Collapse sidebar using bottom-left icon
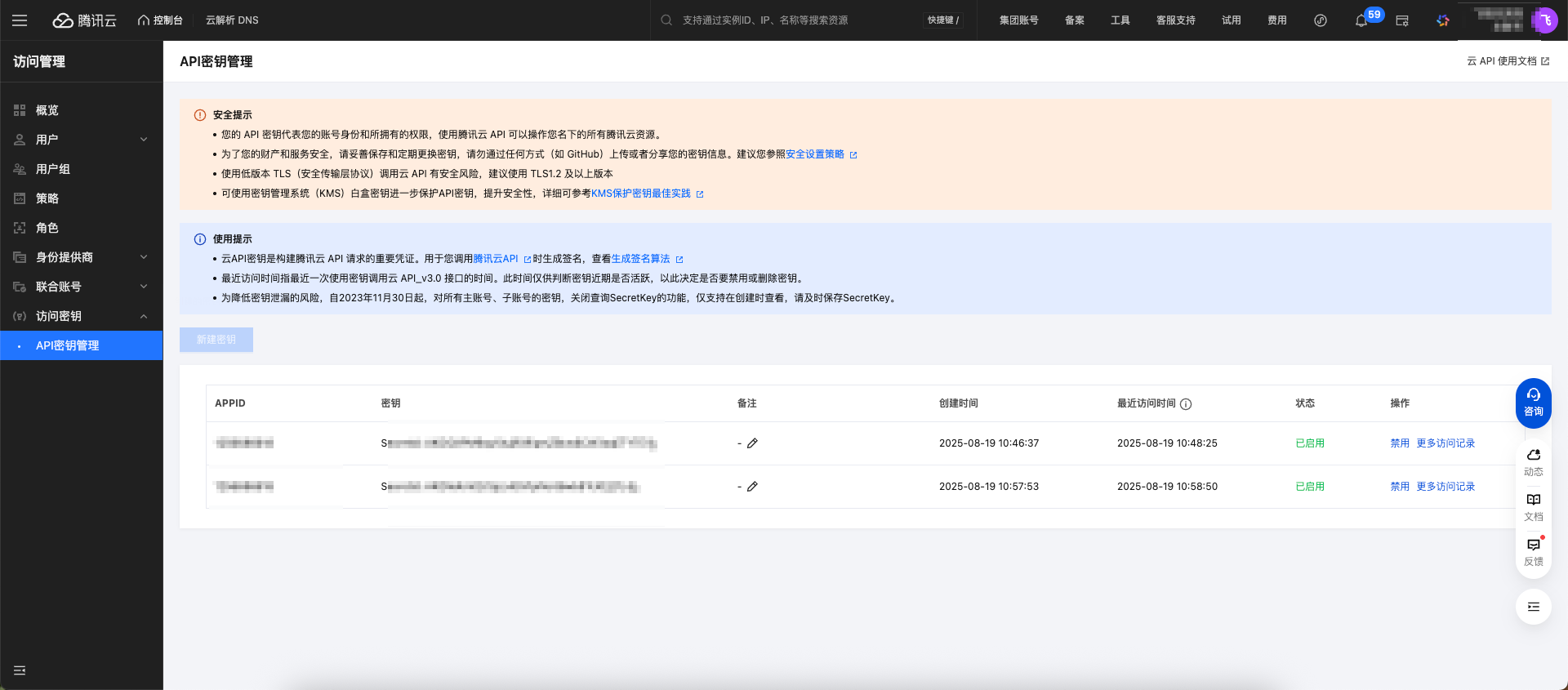The image size is (1568, 690). pyautogui.click(x=20, y=670)
